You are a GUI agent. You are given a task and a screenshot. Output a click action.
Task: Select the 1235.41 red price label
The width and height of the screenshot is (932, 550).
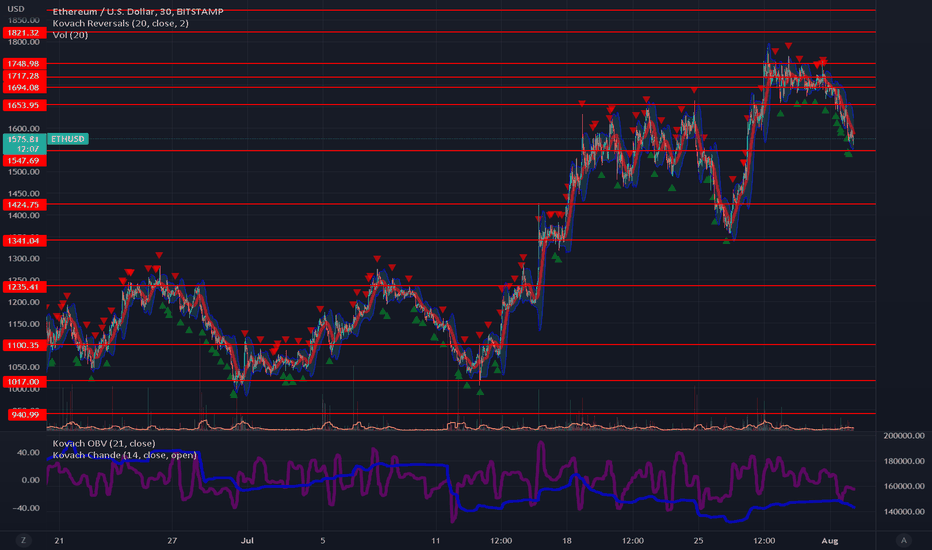(x=24, y=287)
